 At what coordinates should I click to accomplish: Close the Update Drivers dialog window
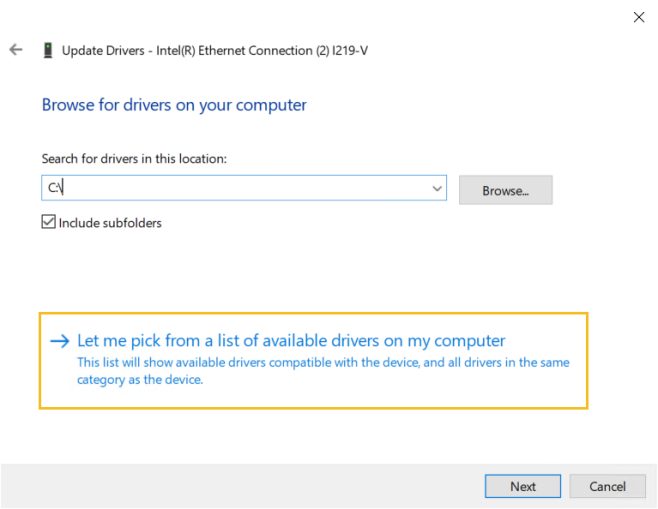pyautogui.click(x=638, y=17)
